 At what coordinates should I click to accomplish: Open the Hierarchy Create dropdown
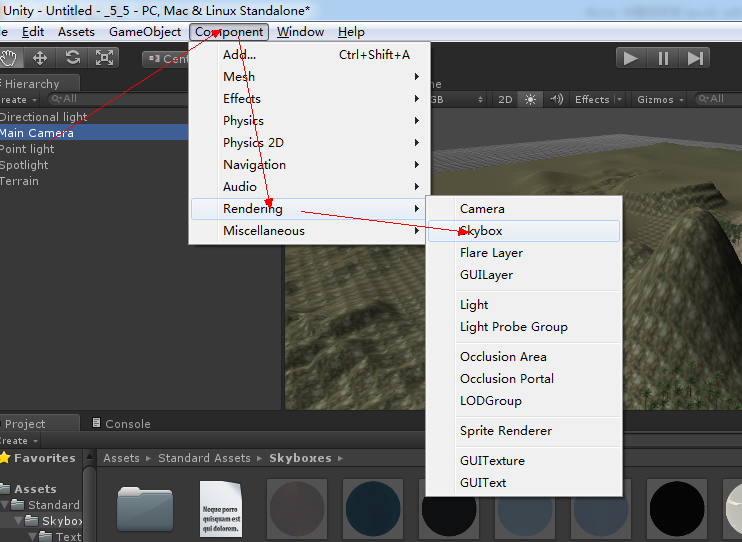pyautogui.click(x=19, y=100)
